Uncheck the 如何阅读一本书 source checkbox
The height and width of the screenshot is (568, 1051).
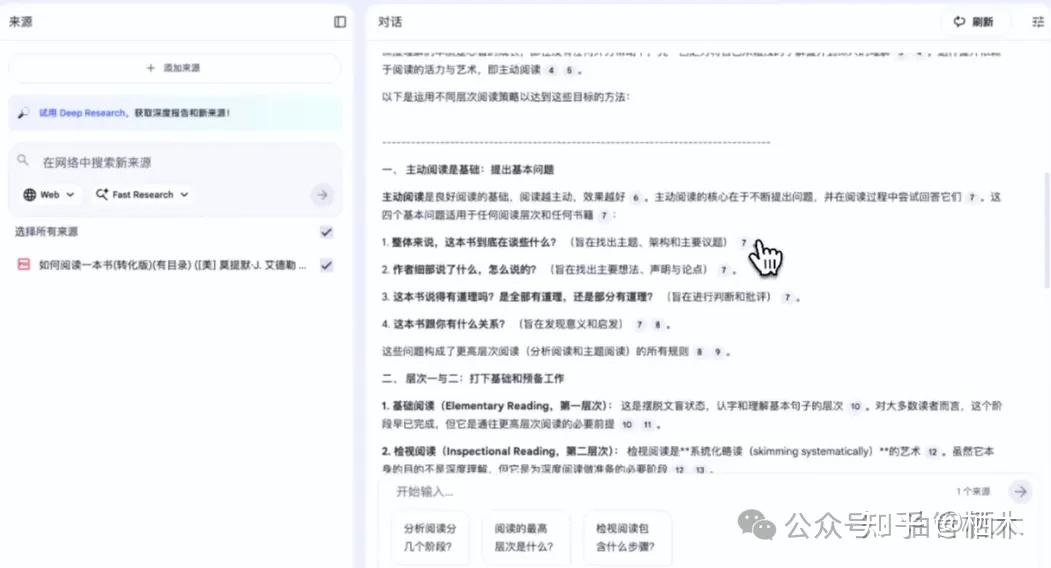326,265
